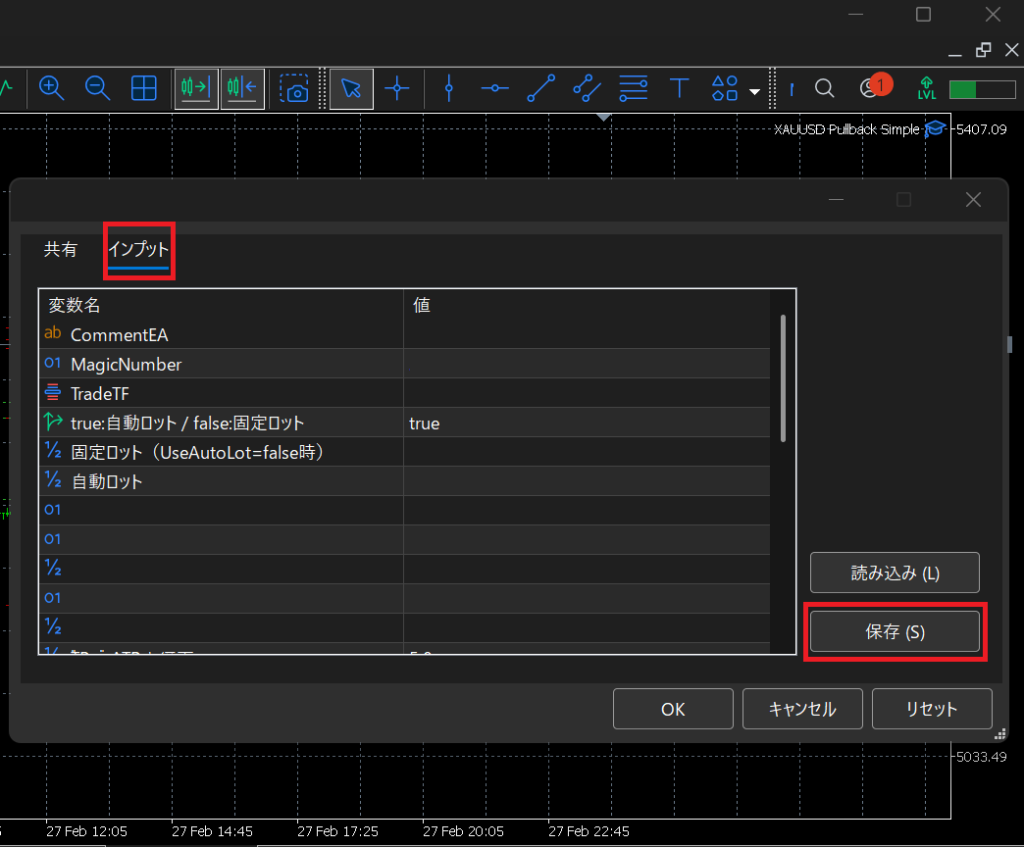Click the zoom in magnifier icon

(51, 88)
